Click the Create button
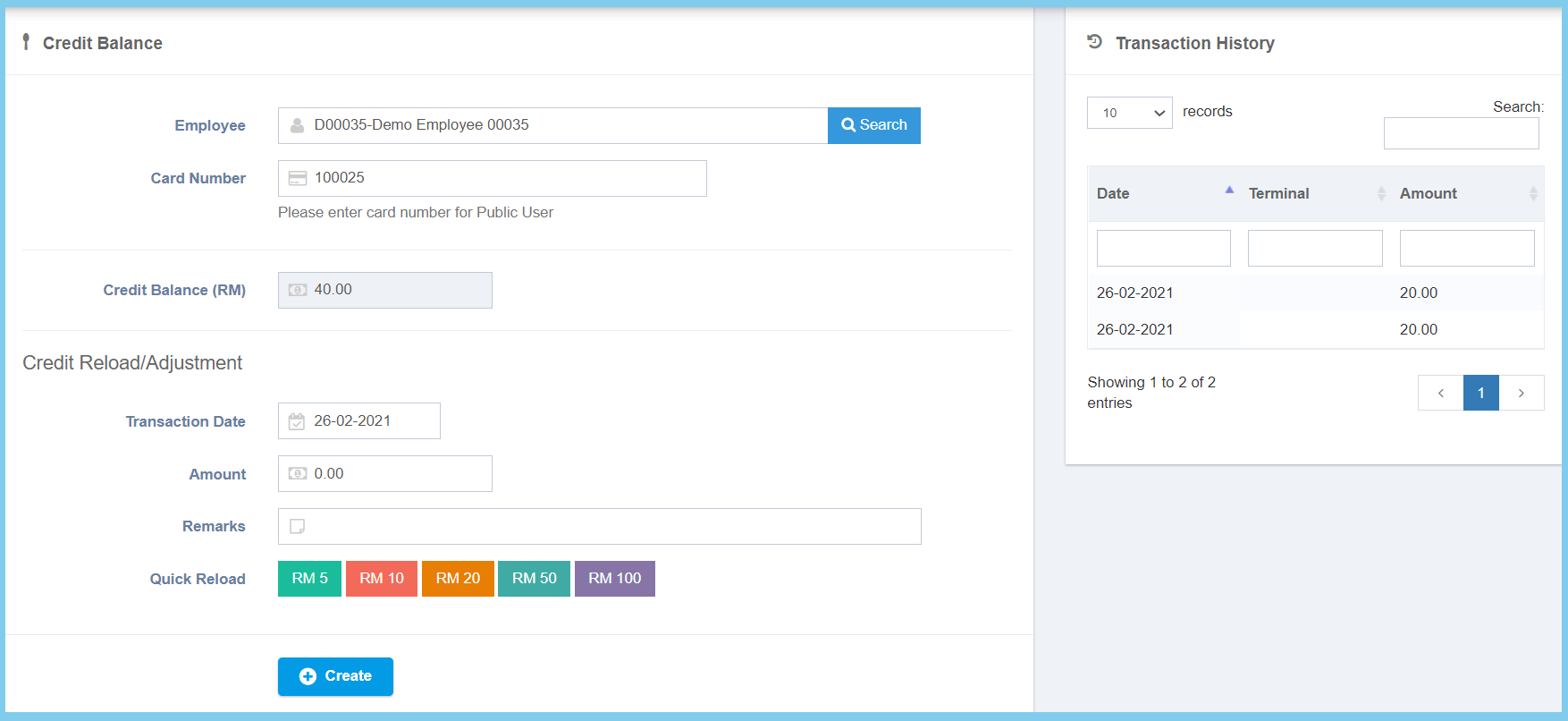 (335, 676)
